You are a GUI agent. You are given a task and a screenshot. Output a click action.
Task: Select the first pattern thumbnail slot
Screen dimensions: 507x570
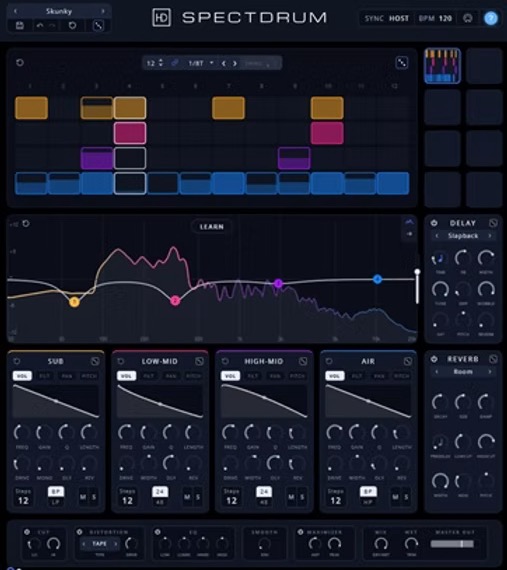point(442,66)
